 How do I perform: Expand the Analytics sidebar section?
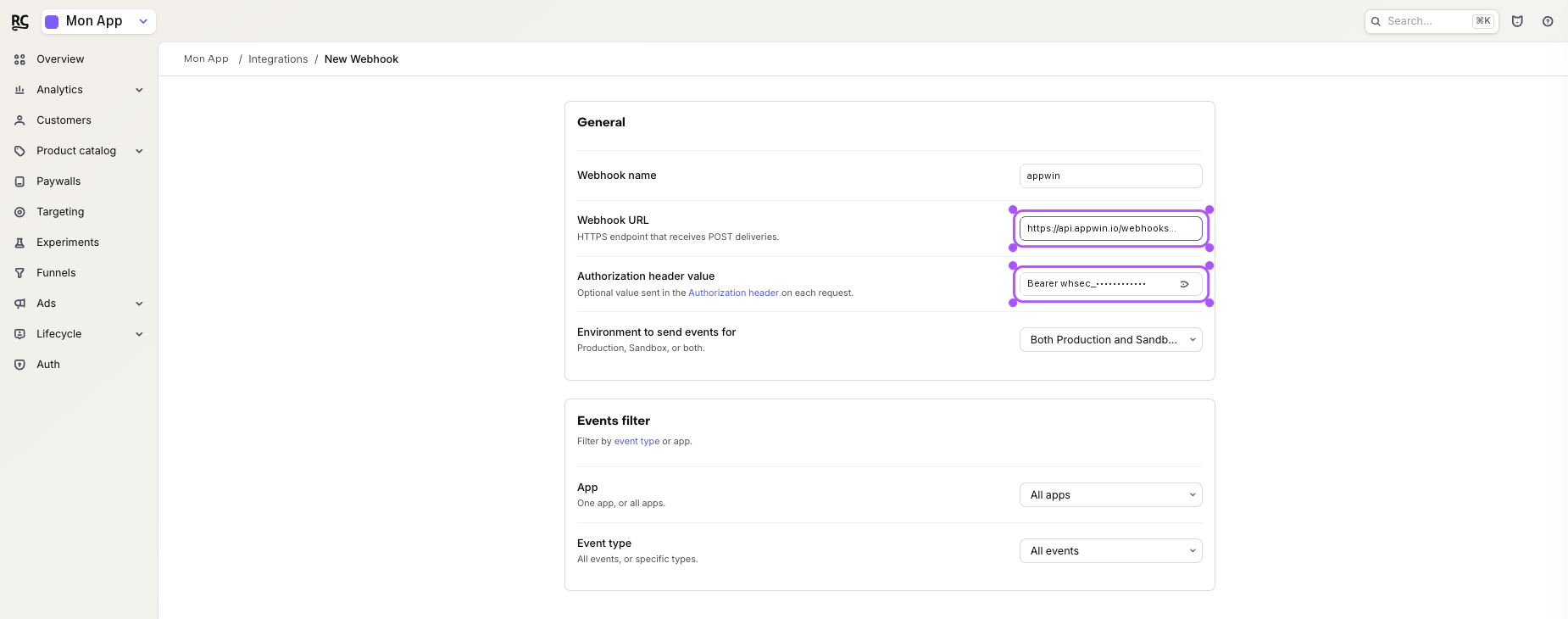(x=140, y=90)
